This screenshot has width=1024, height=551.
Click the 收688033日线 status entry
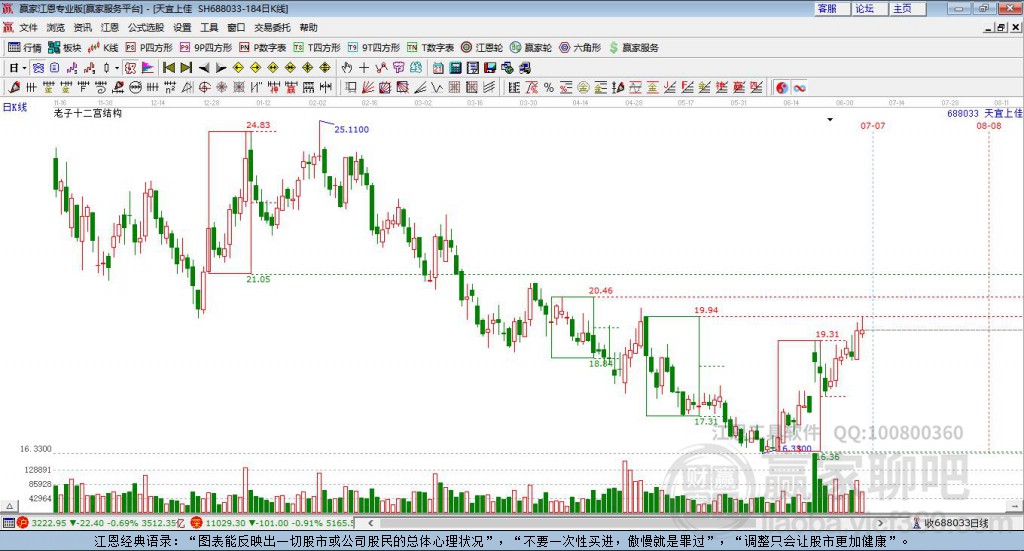tap(952, 523)
